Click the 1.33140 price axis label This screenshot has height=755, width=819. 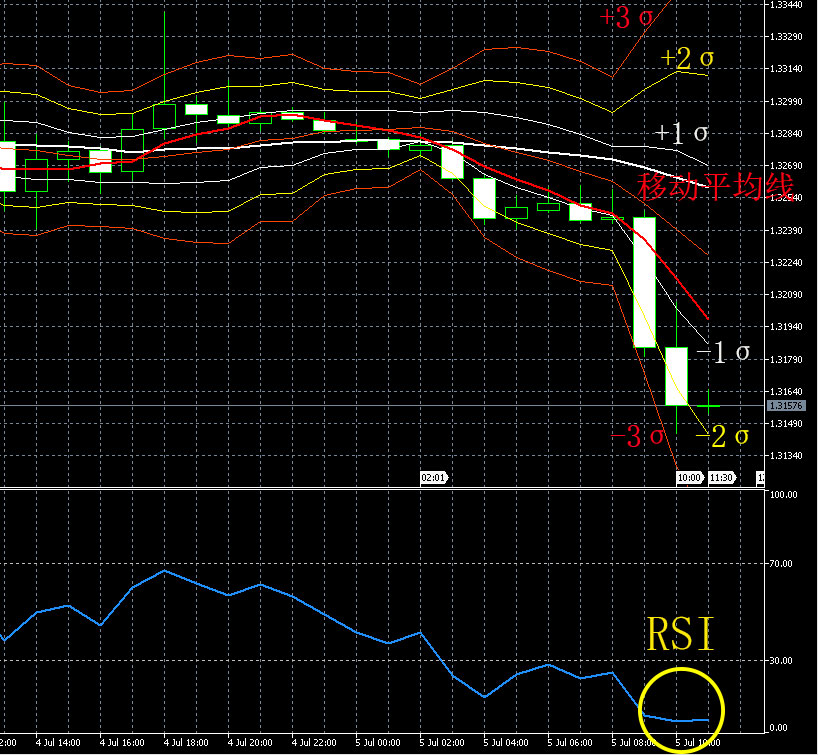point(787,68)
